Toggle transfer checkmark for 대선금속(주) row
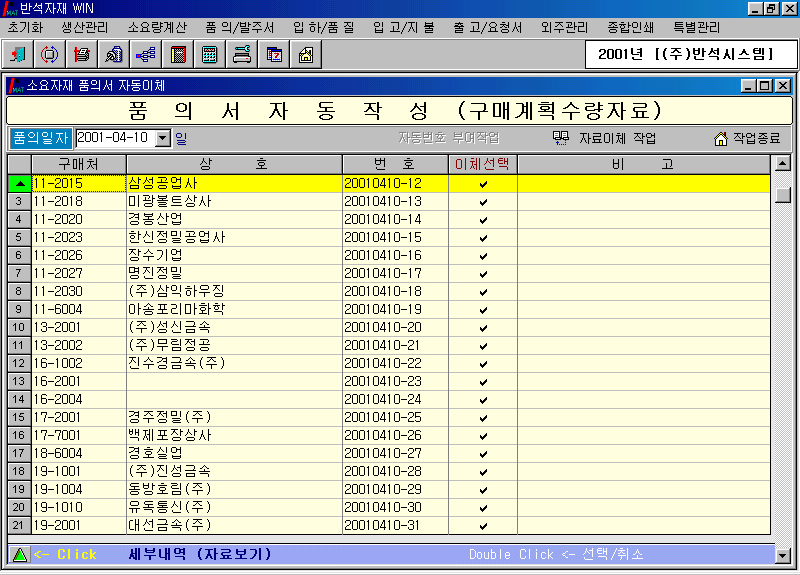The image size is (800, 575). (483, 525)
